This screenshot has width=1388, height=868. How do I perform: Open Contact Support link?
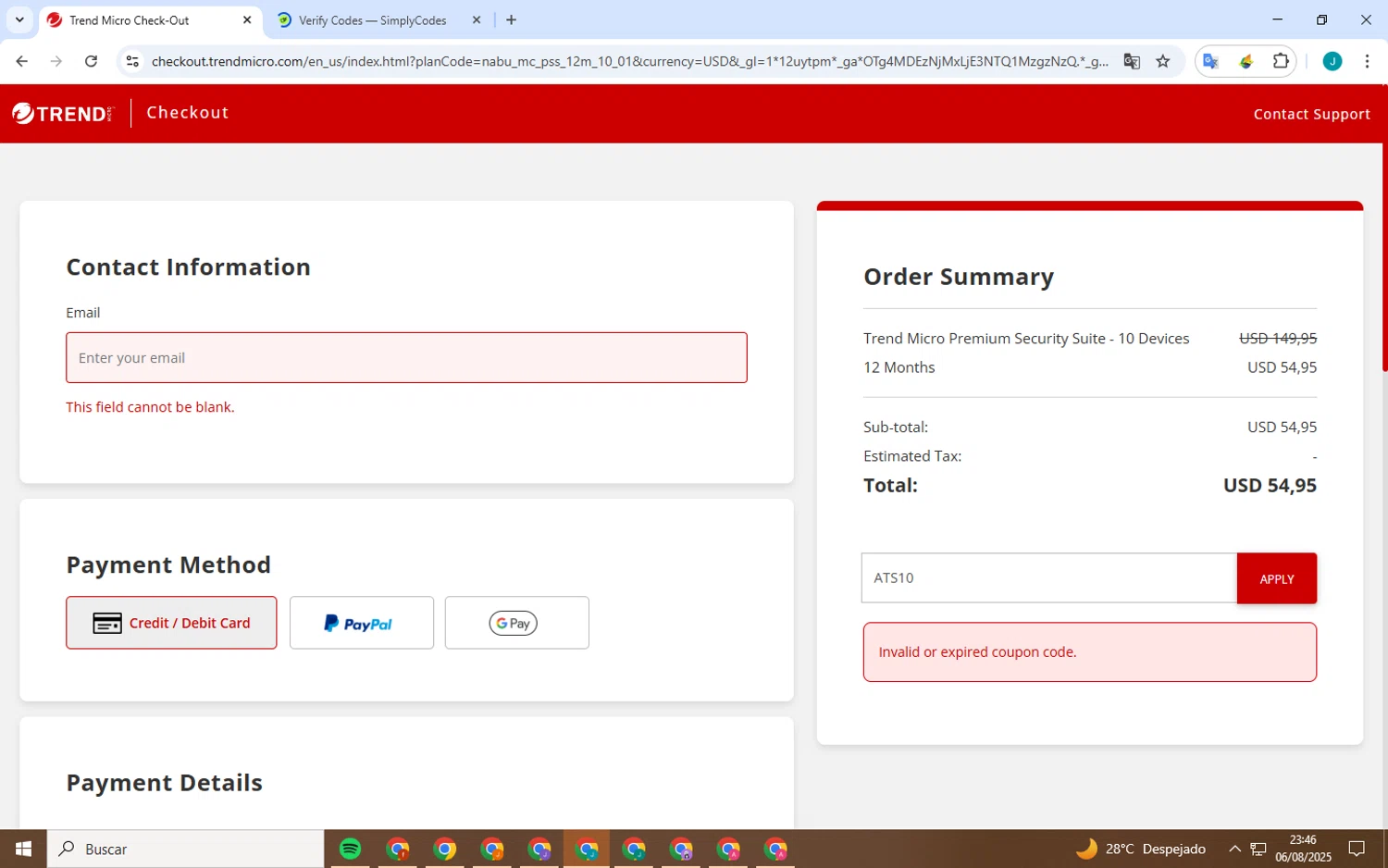(x=1311, y=114)
